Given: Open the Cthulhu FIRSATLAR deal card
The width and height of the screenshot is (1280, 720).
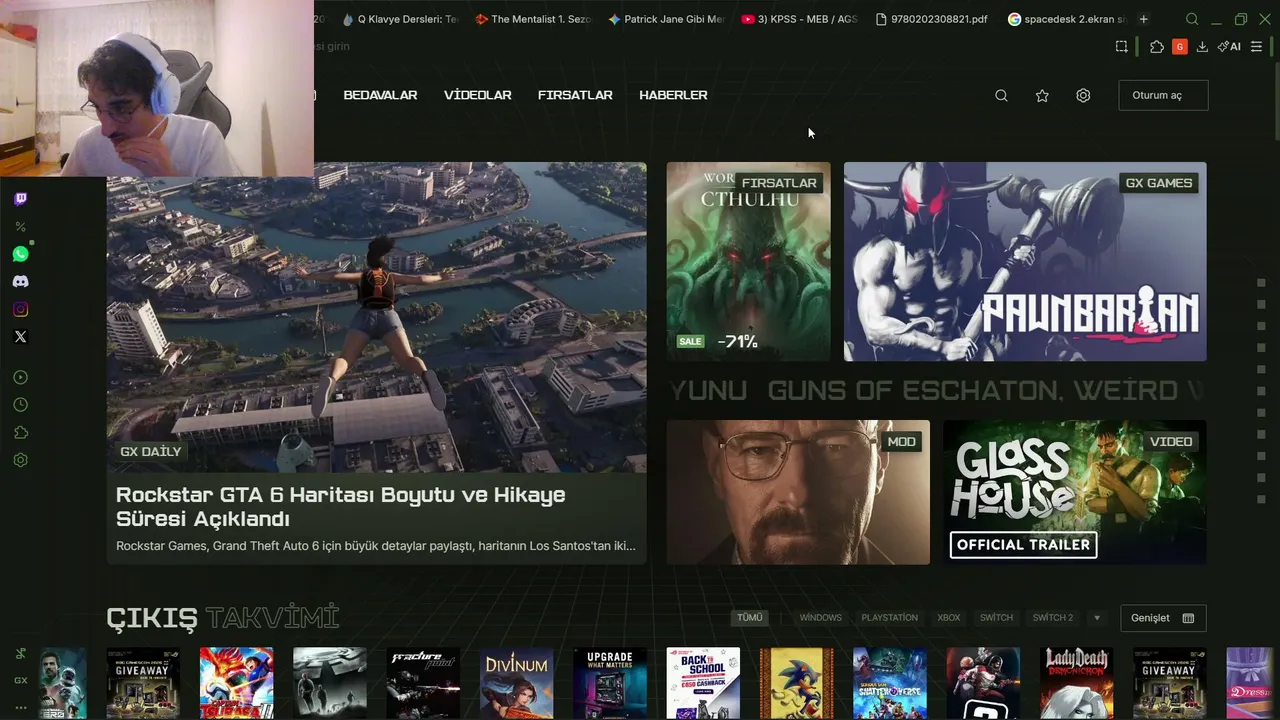Looking at the screenshot, I should [x=749, y=261].
